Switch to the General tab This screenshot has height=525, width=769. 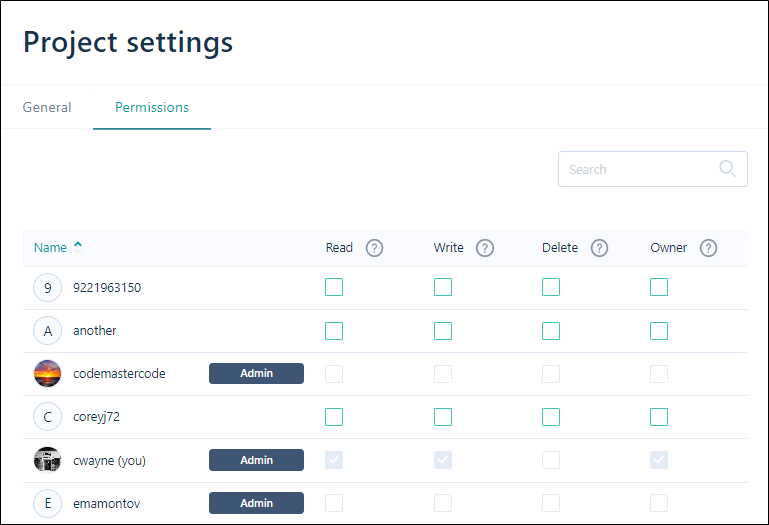[47, 107]
